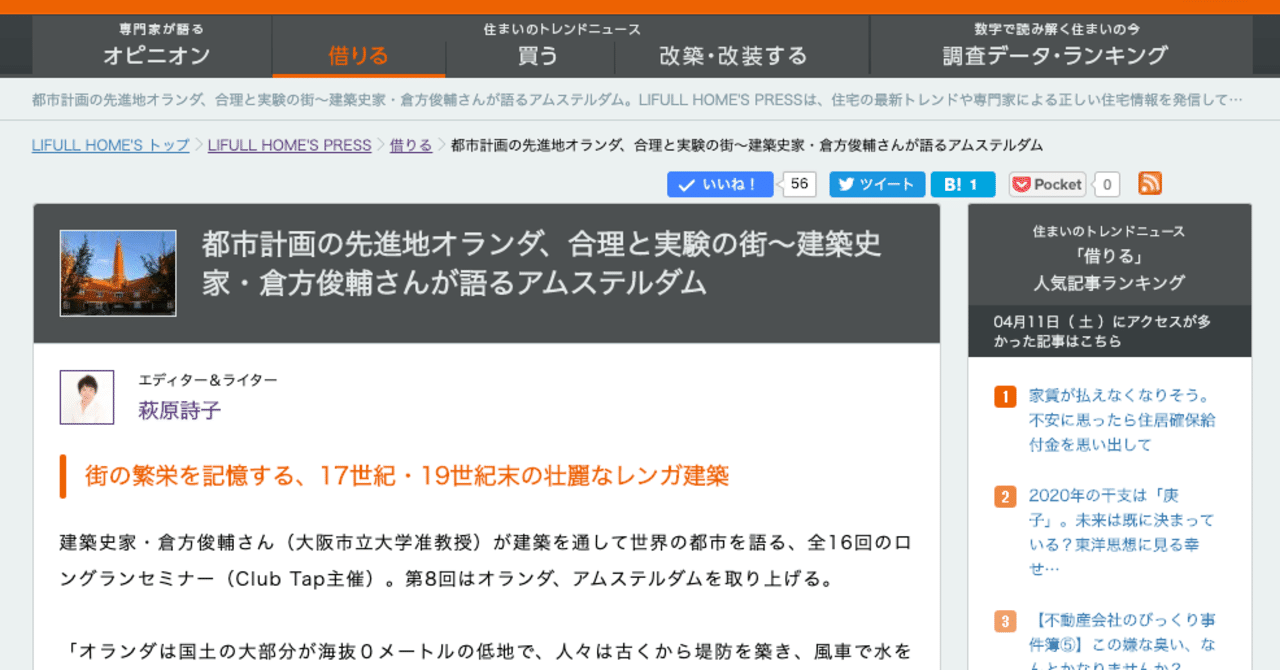Image resolution: width=1280 pixels, height=670 pixels.
Task: Click the article's building photo thumbnail
Action: (117, 272)
